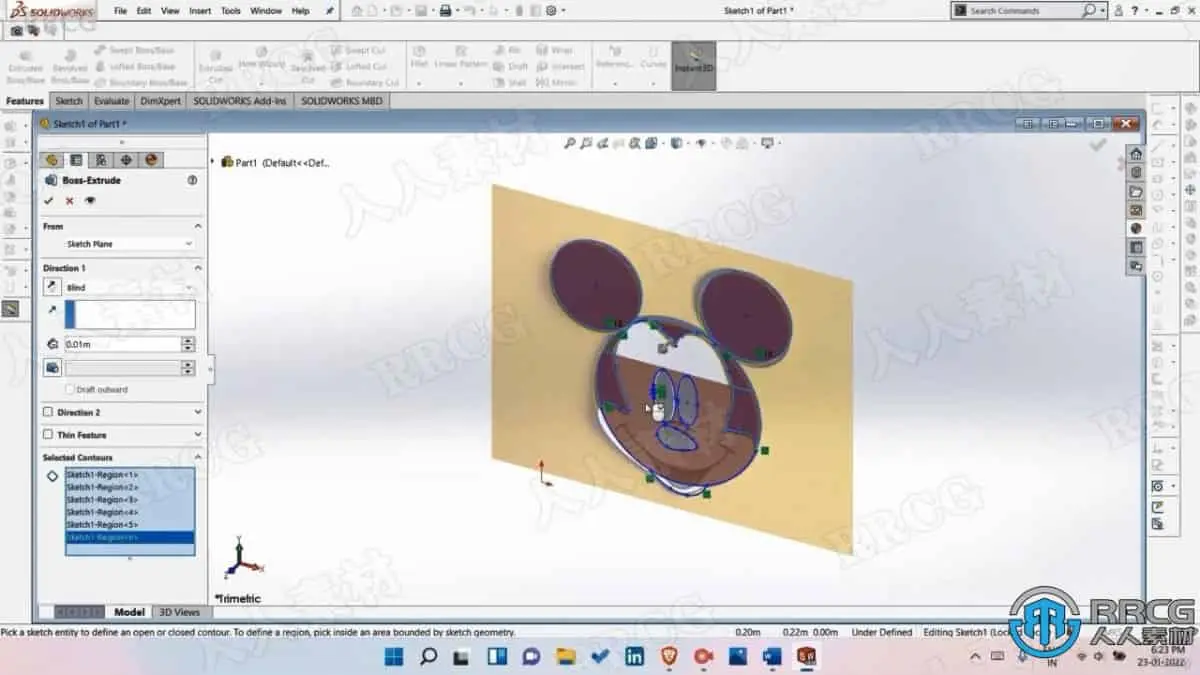Collapse the From section
The height and width of the screenshot is (675, 1200).
tap(197, 227)
